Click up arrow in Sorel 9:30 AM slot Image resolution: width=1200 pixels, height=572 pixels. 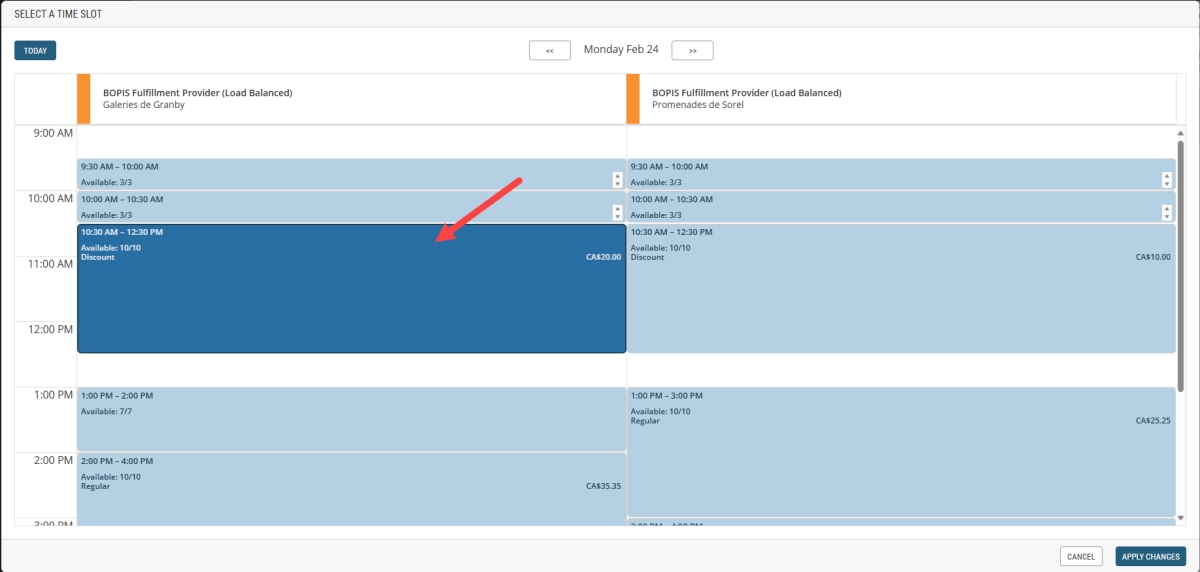click(1167, 176)
